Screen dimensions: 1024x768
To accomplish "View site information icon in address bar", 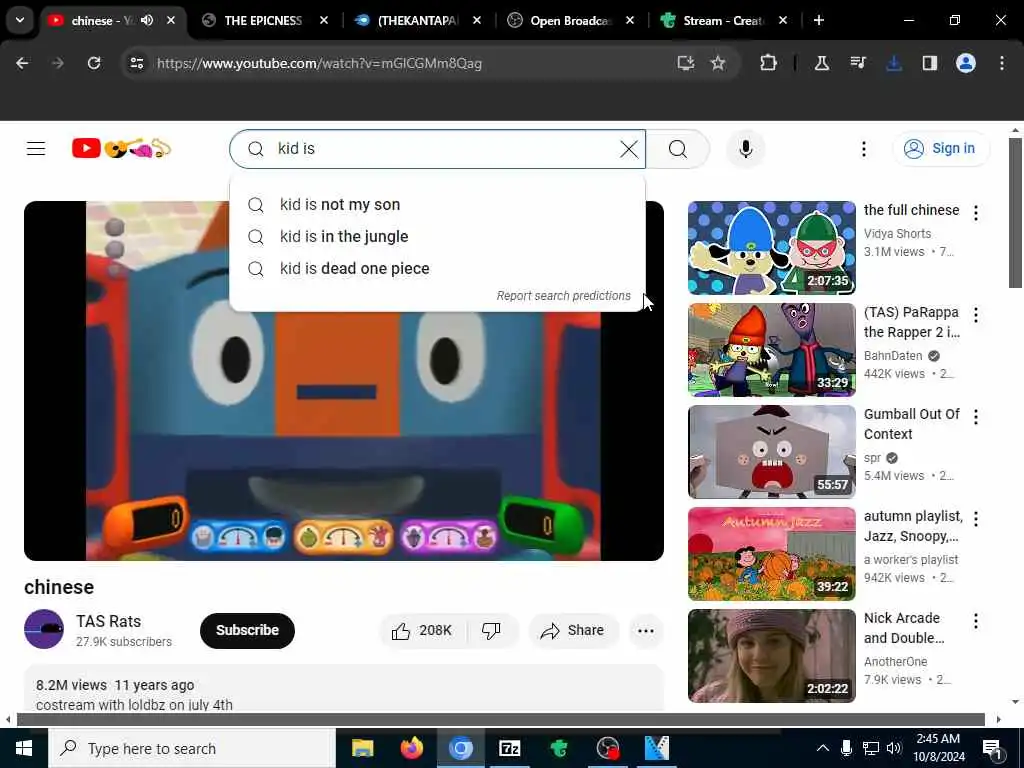I will [136, 63].
